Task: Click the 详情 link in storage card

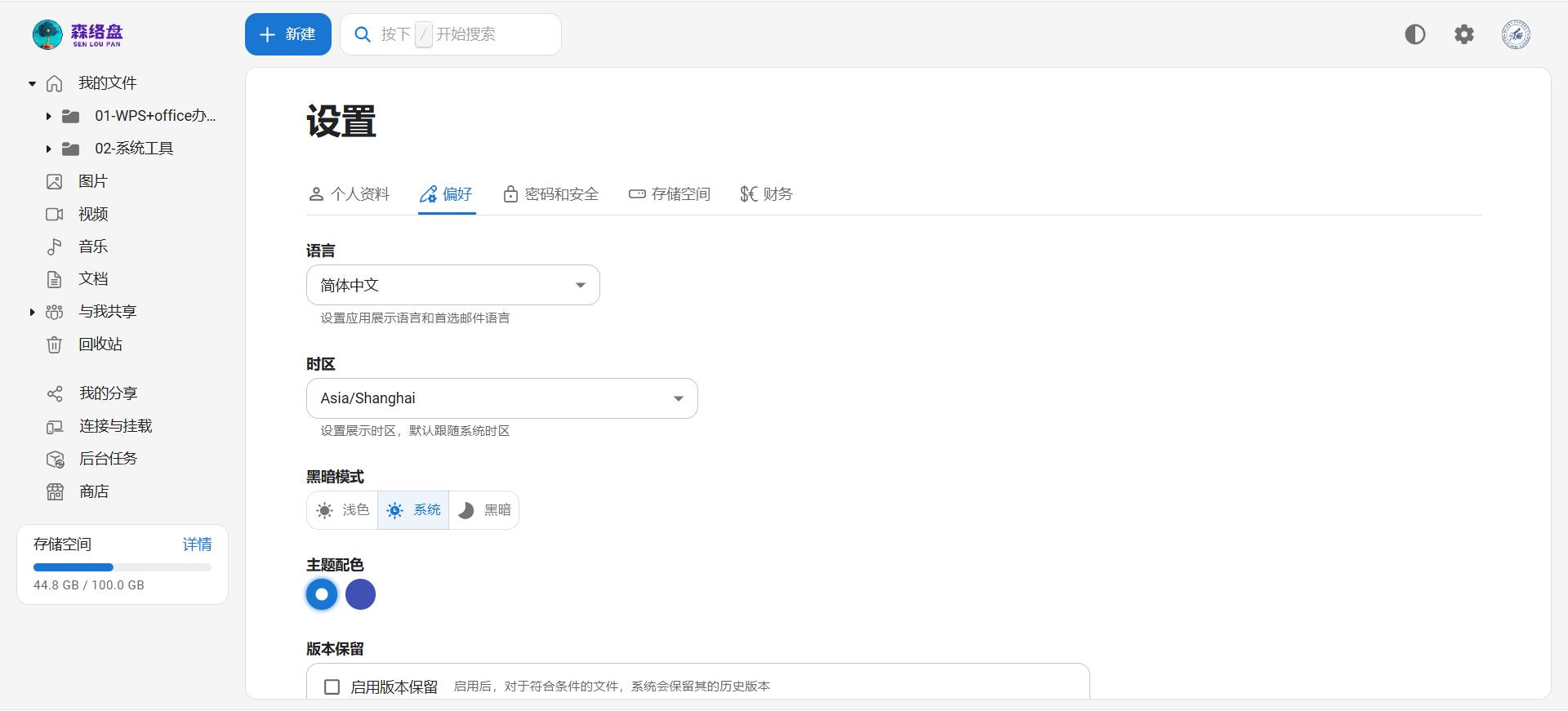Action: [197, 544]
